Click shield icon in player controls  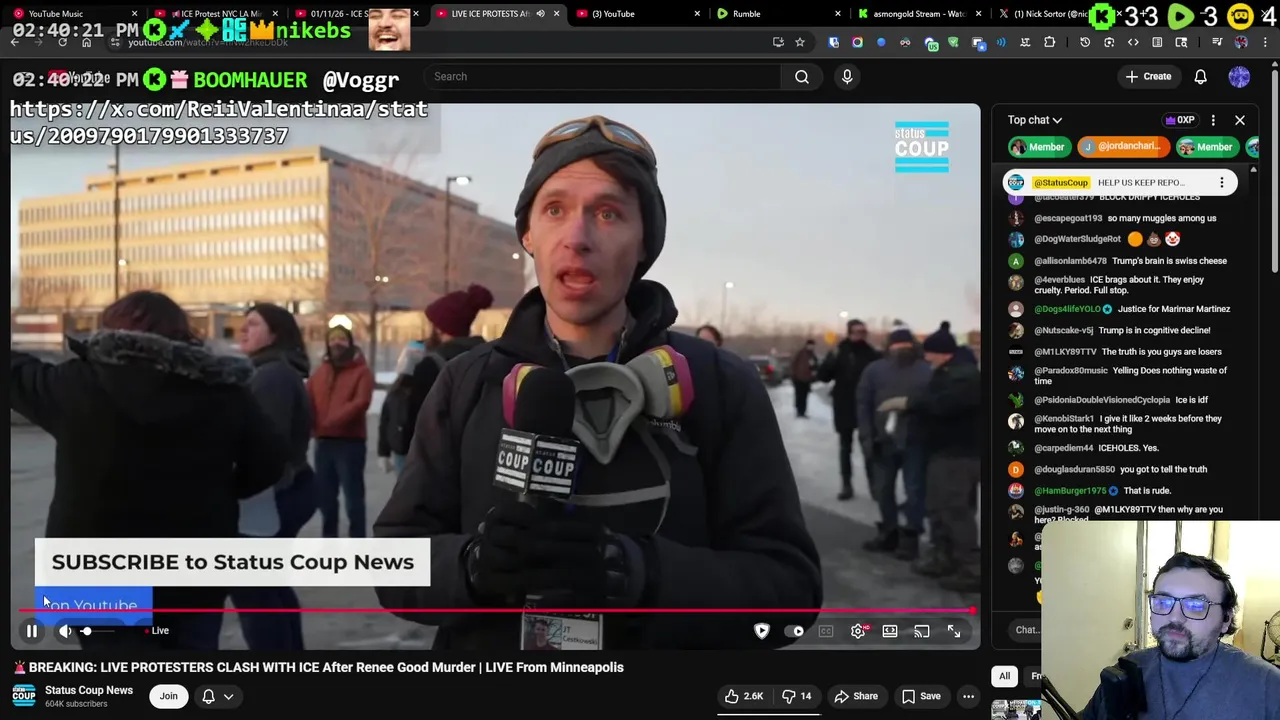(762, 631)
